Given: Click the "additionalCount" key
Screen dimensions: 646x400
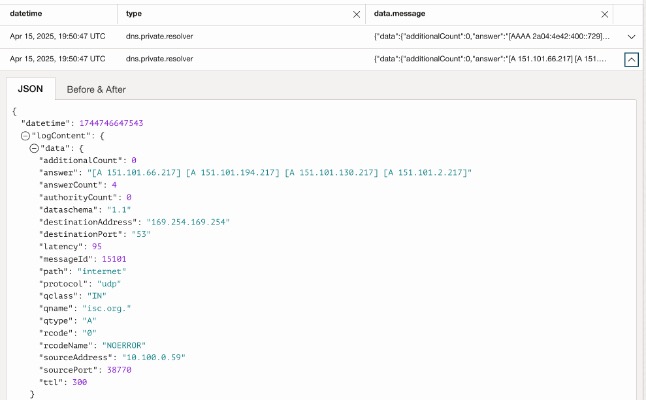Looking at the screenshot, I should click(83, 160).
